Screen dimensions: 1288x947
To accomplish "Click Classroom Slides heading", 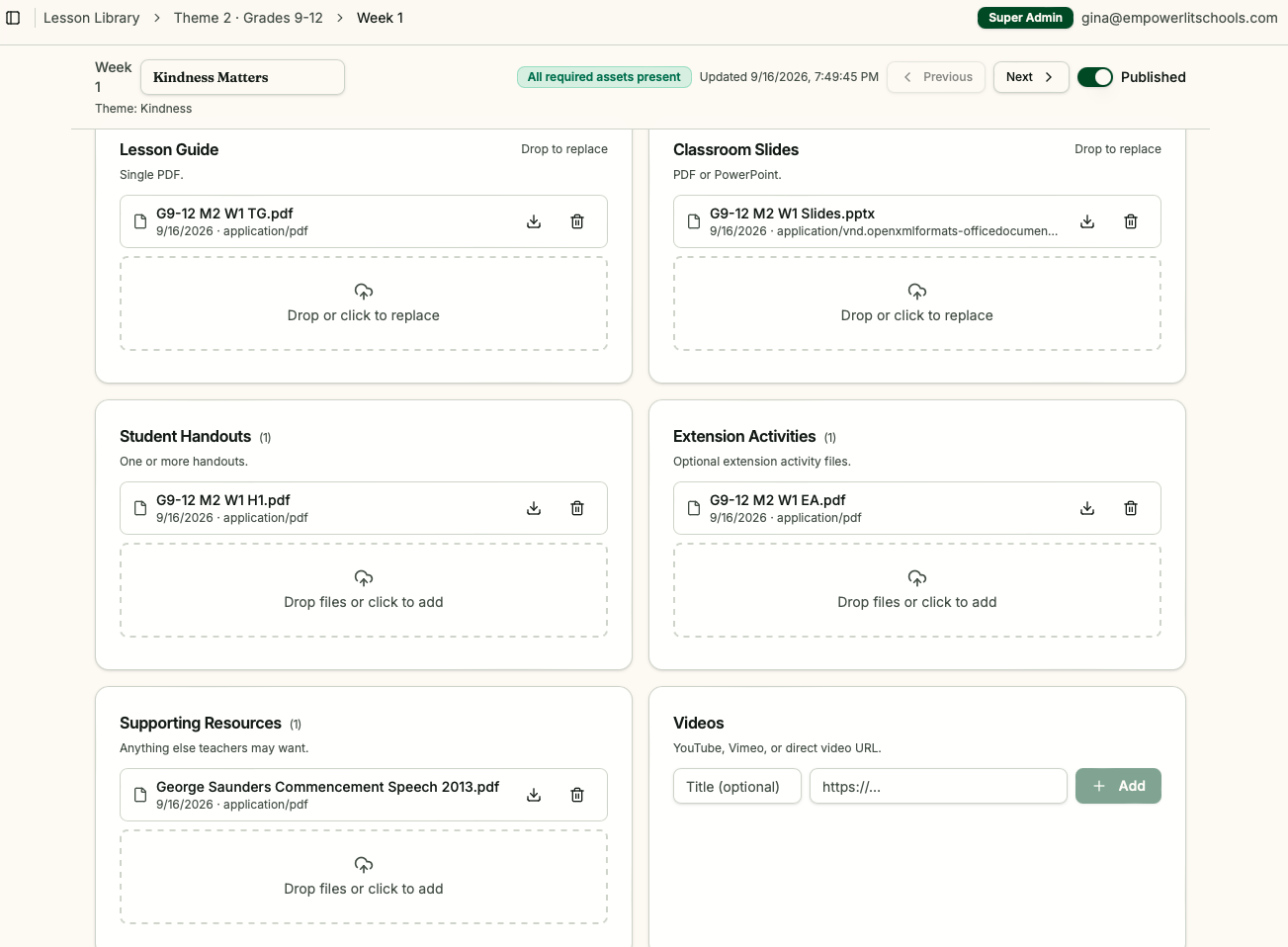I will [735, 149].
